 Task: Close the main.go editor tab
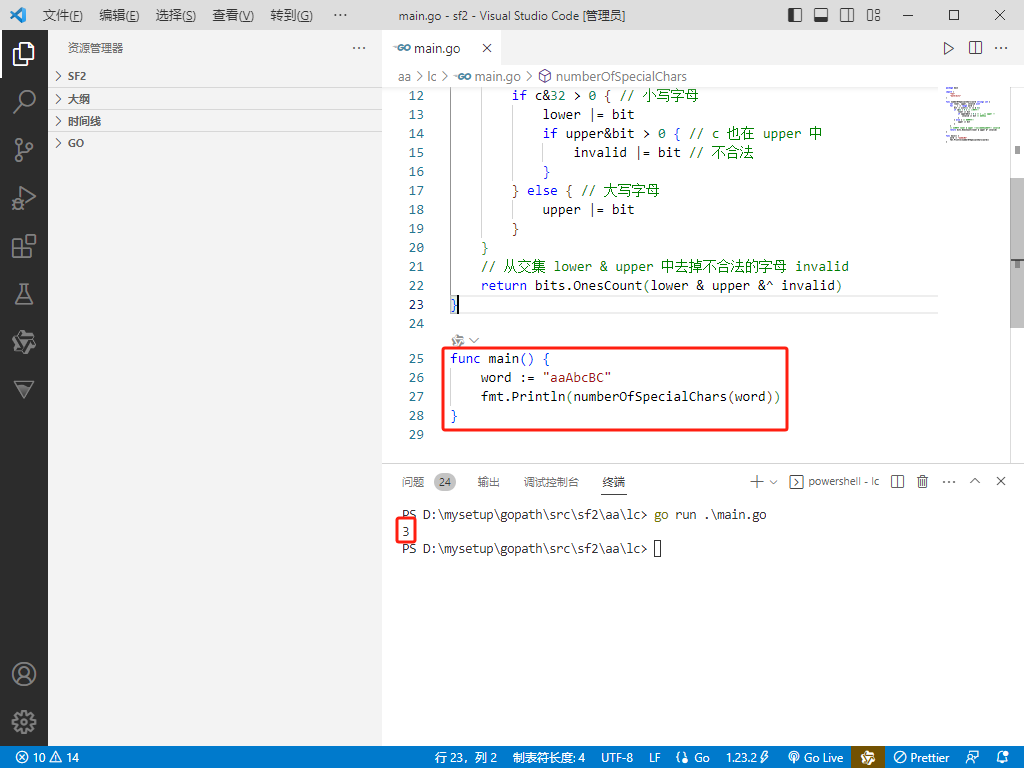(487, 48)
